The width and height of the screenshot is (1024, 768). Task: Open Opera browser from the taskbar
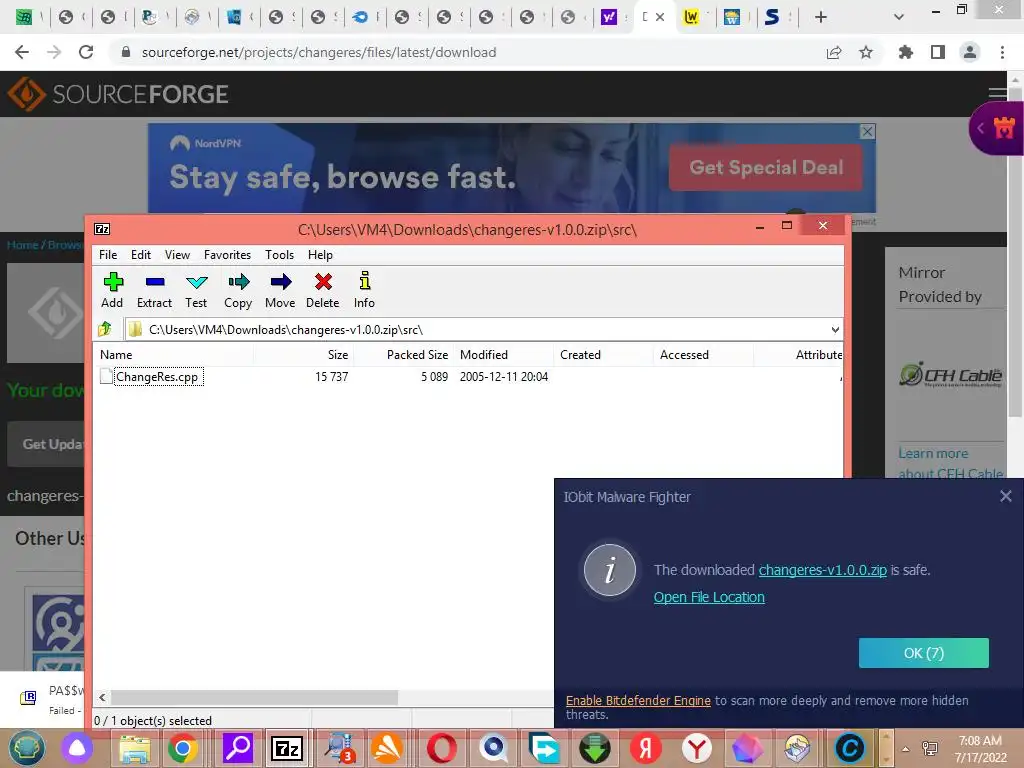(441, 748)
